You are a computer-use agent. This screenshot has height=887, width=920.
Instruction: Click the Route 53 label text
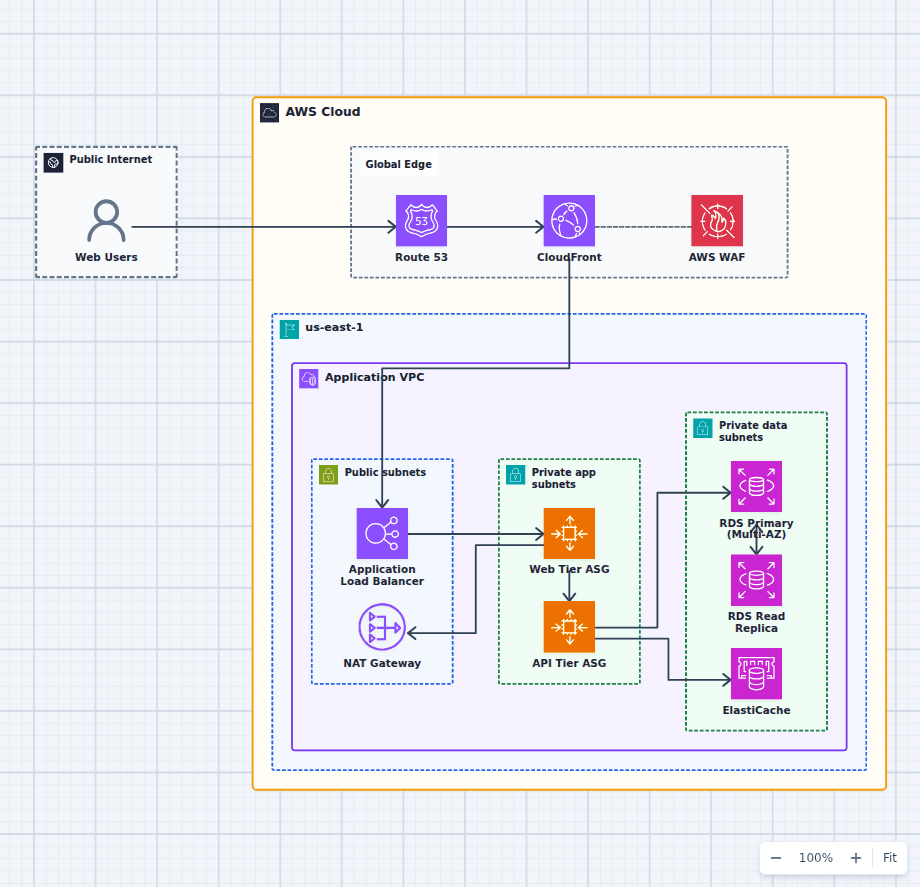pos(421,257)
